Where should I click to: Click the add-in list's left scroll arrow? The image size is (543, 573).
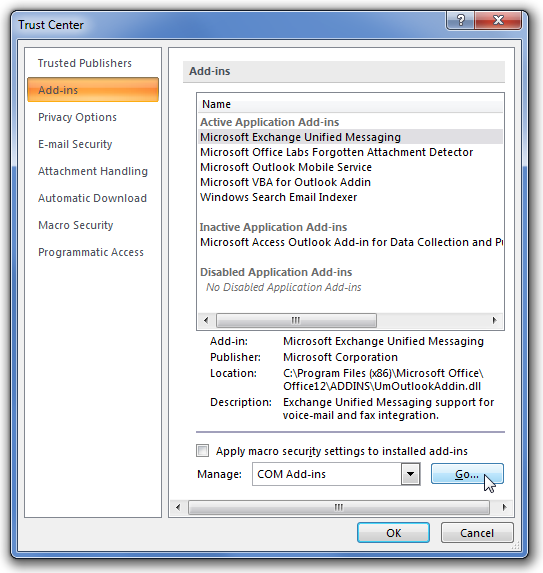click(206, 320)
